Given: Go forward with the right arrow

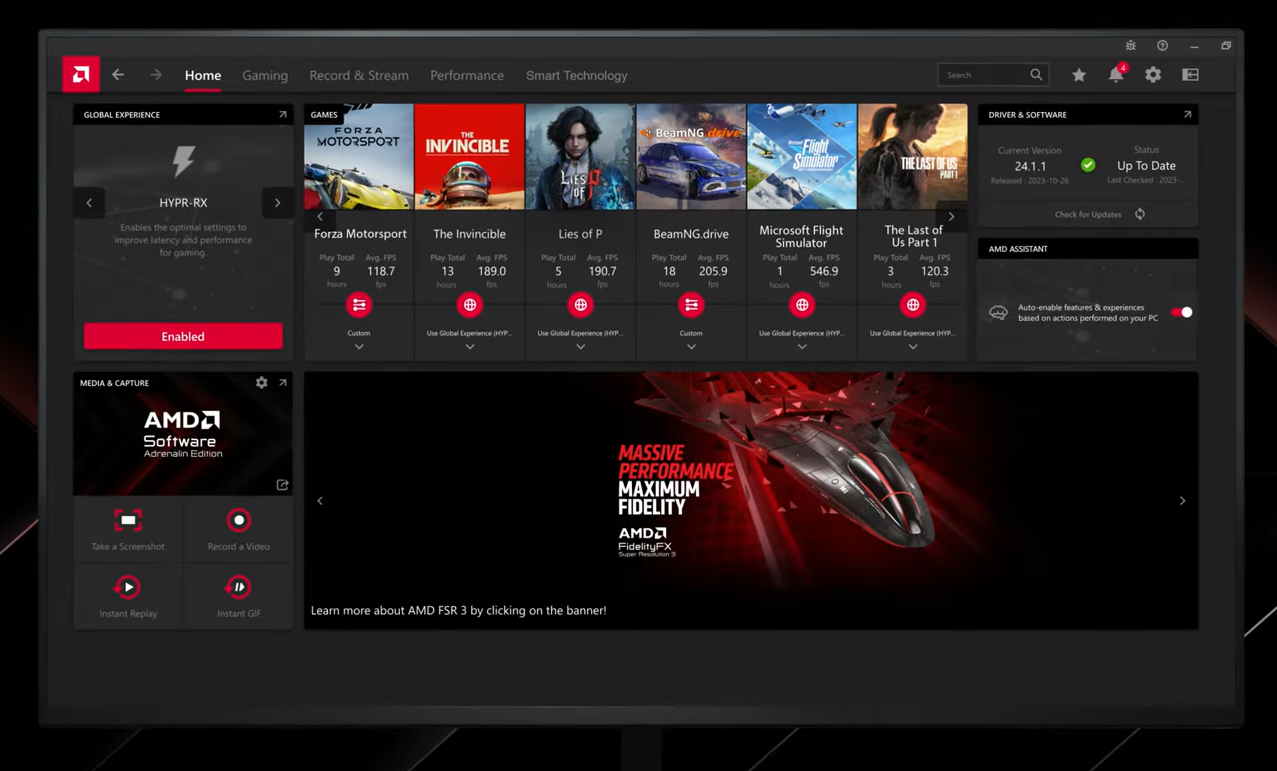Looking at the screenshot, I should click(156, 75).
